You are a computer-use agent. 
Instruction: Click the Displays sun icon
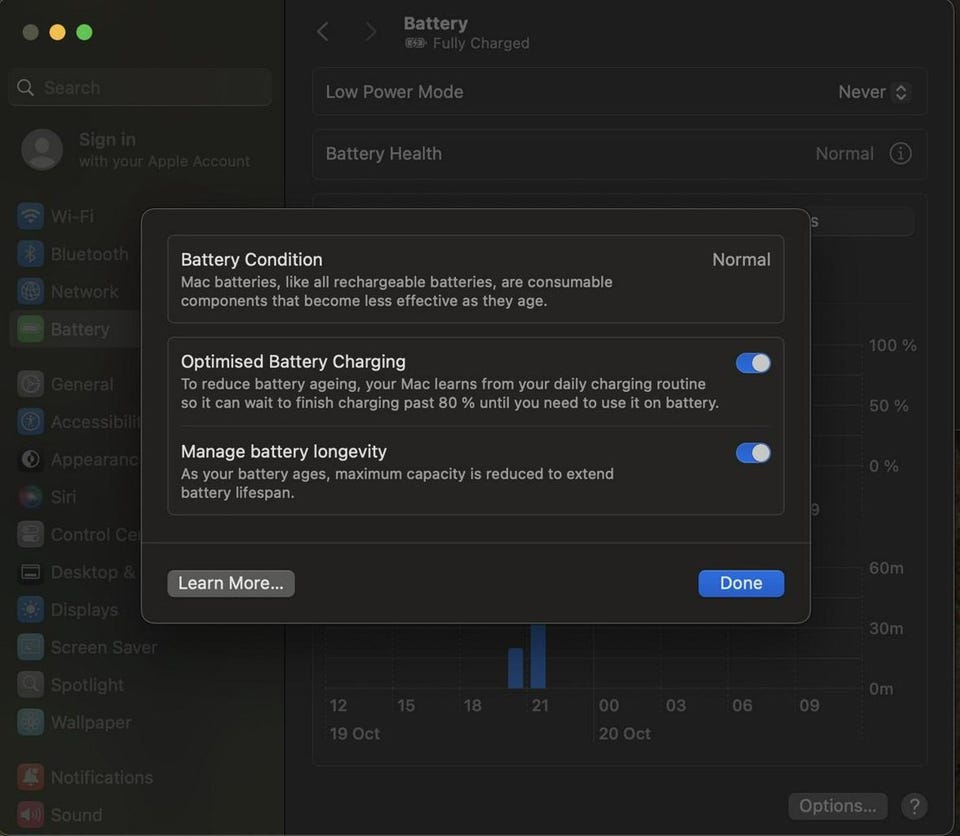coord(31,610)
